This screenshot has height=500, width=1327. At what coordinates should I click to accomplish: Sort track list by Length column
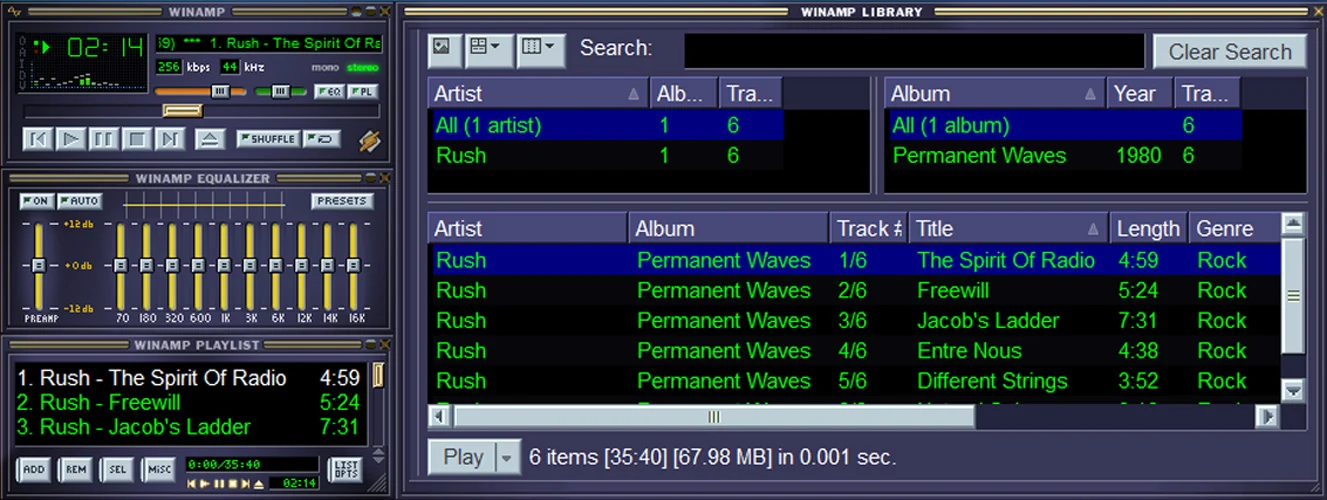(1149, 229)
